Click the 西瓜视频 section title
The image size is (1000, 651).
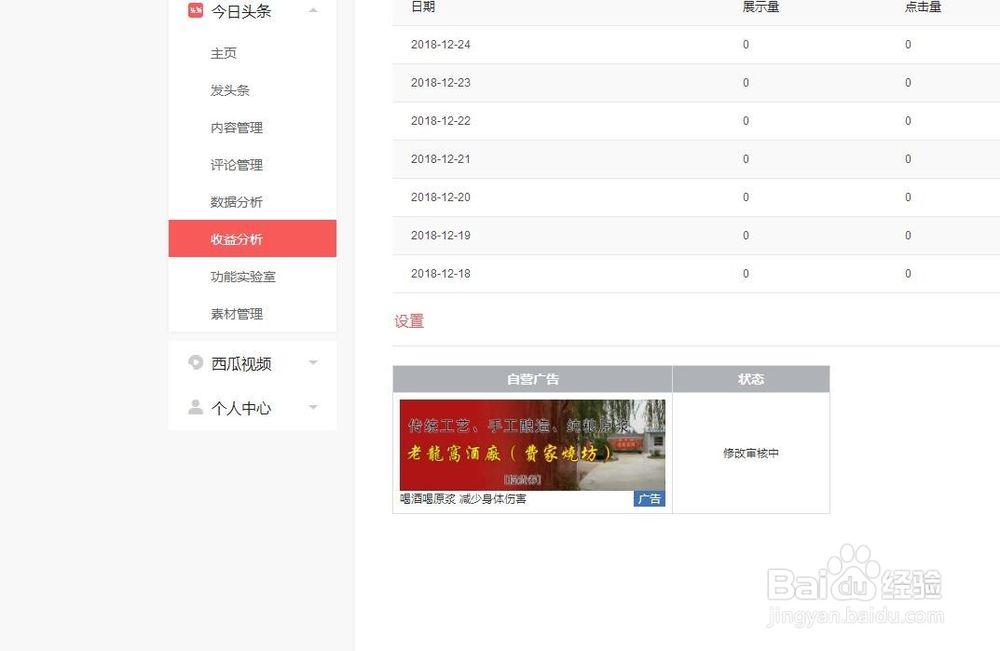point(241,363)
